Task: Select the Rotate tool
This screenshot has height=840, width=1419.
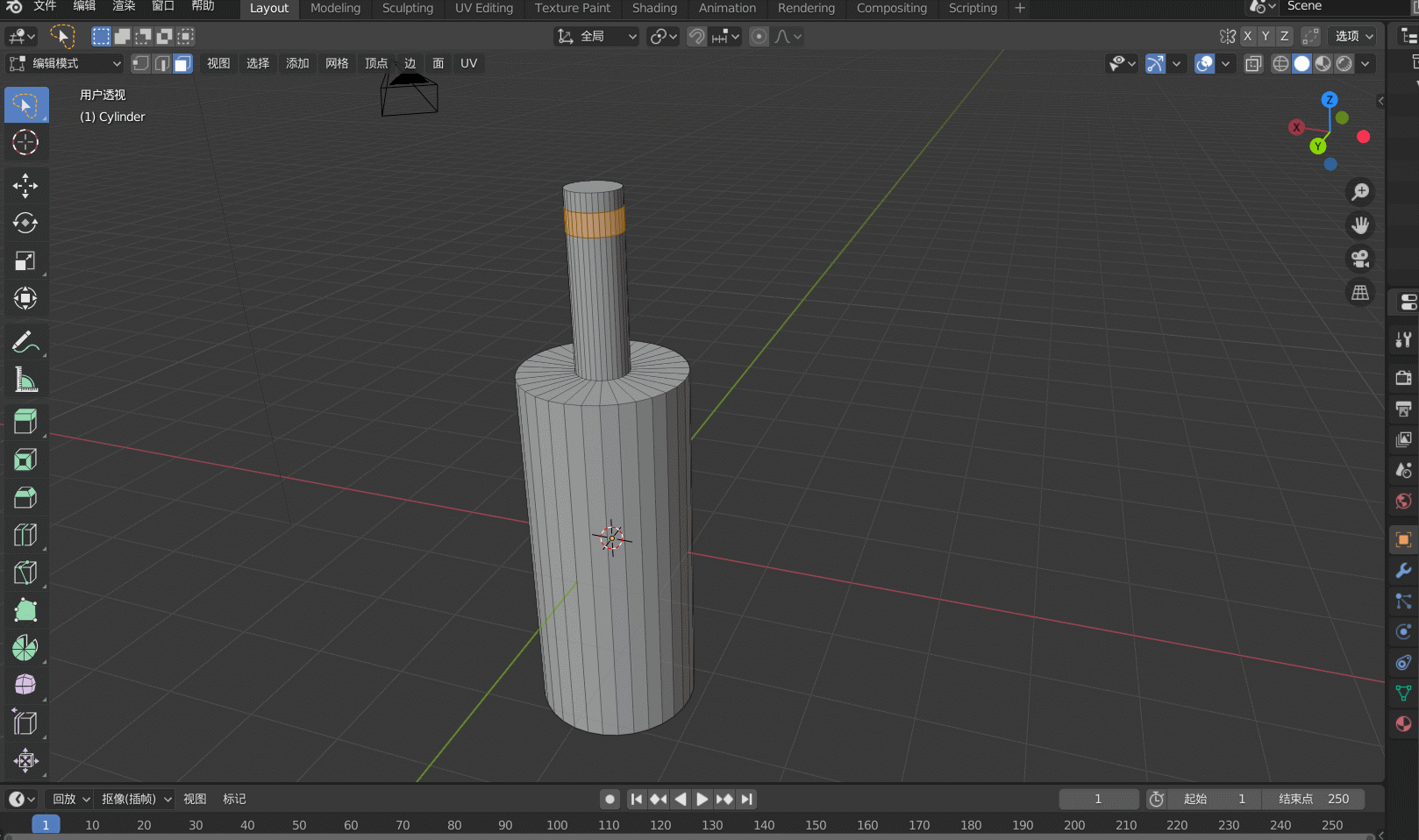Action: tap(25, 223)
